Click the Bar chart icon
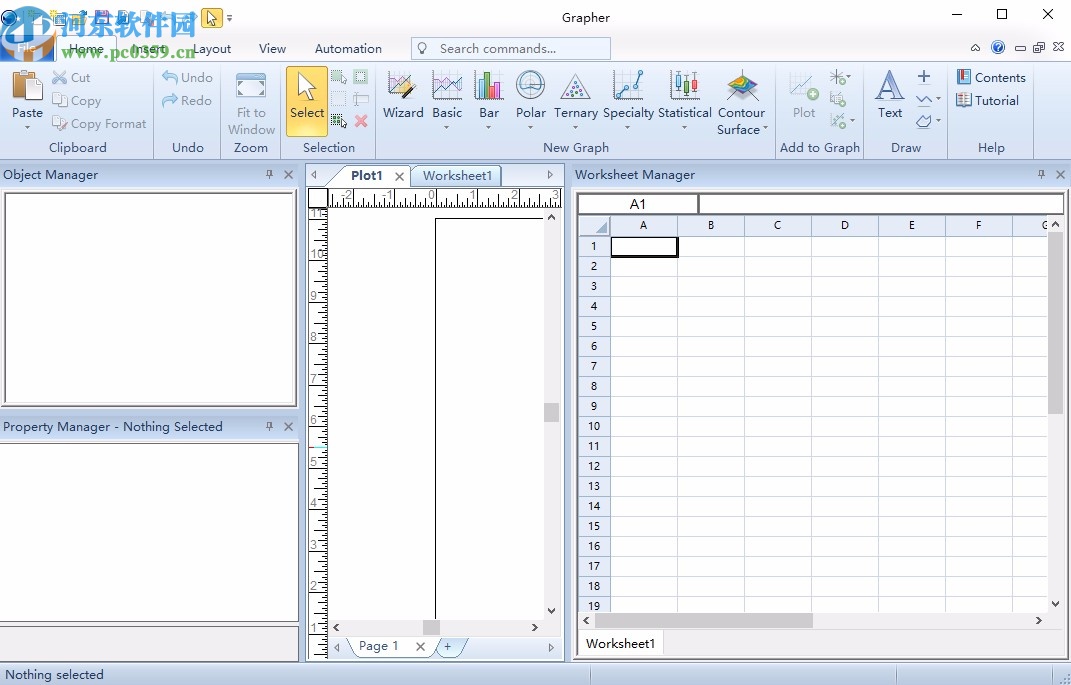The image size is (1071, 685). point(488,90)
